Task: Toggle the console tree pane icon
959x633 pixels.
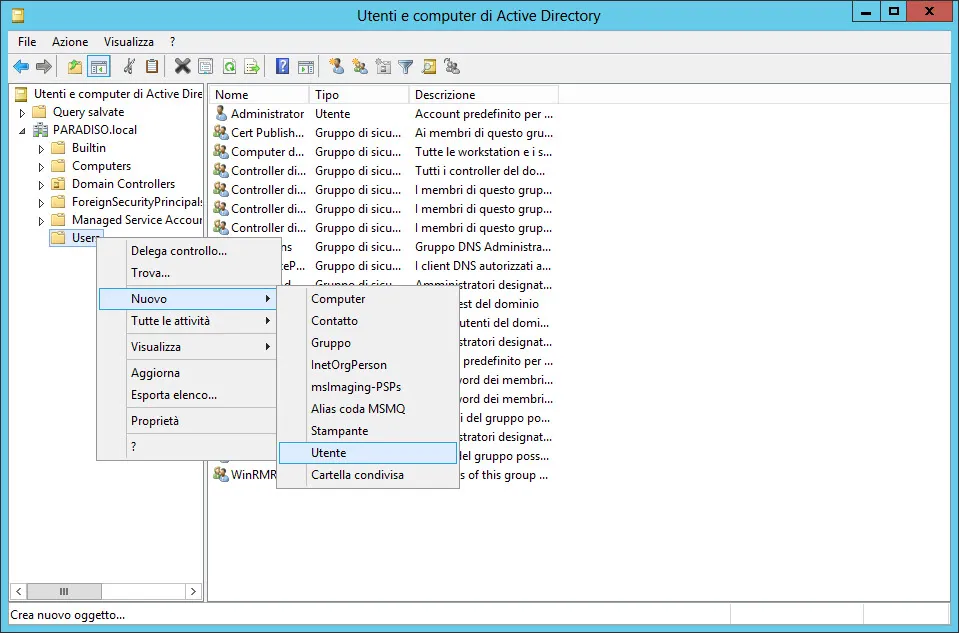Action: point(98,67)
